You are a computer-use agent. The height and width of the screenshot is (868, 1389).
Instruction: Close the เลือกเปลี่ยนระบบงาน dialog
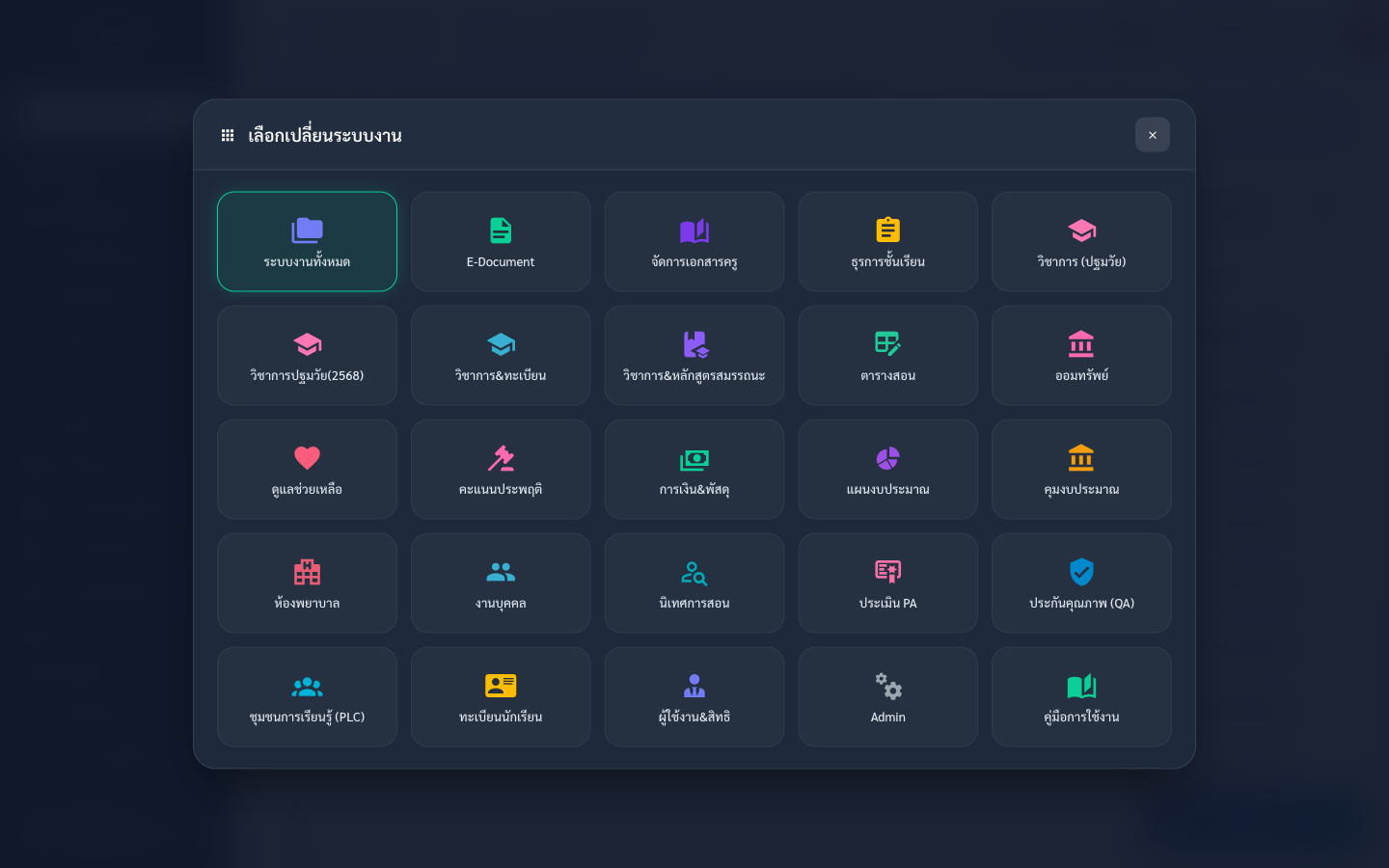pyautogui.click(x=1152, y=135)
